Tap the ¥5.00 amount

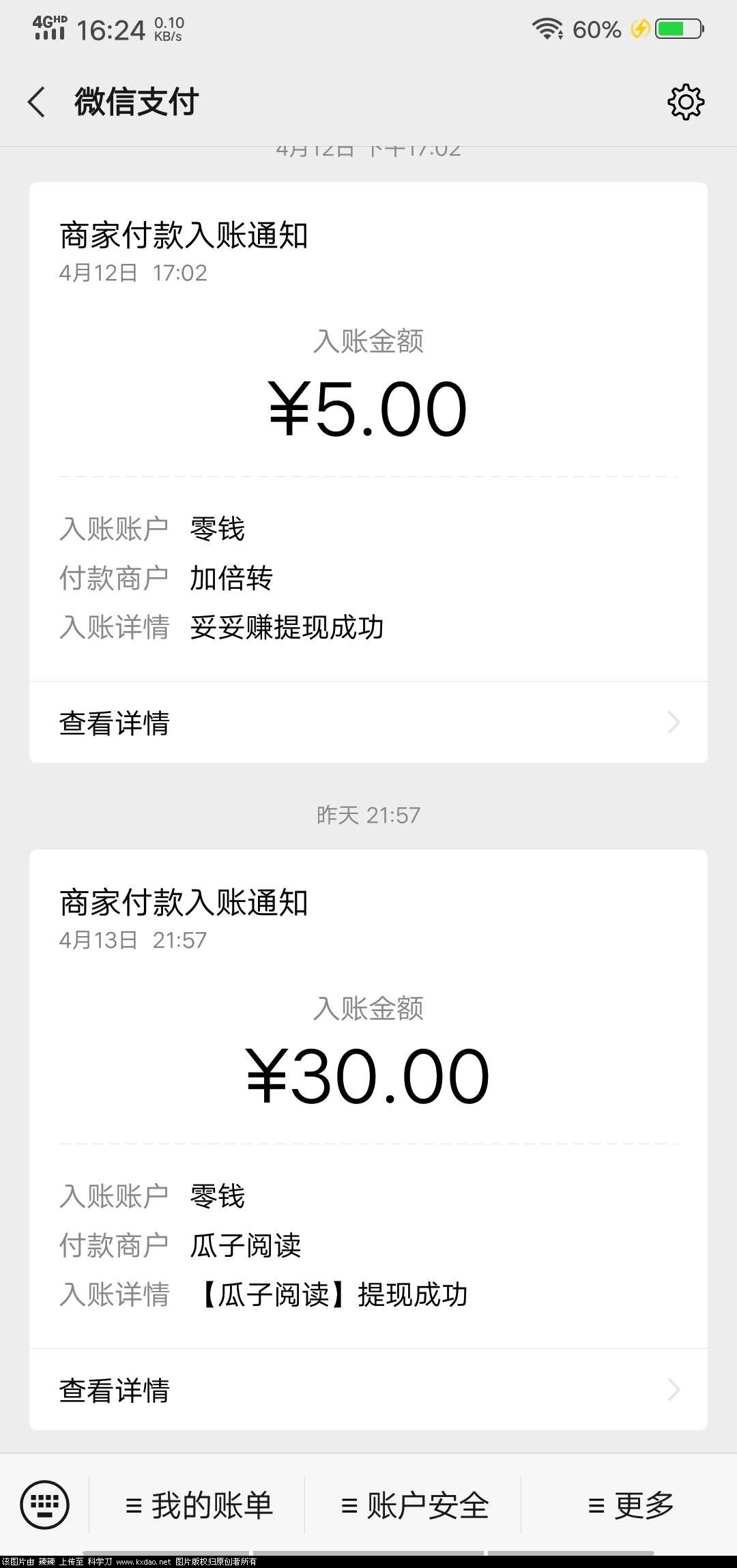point(369,409)
